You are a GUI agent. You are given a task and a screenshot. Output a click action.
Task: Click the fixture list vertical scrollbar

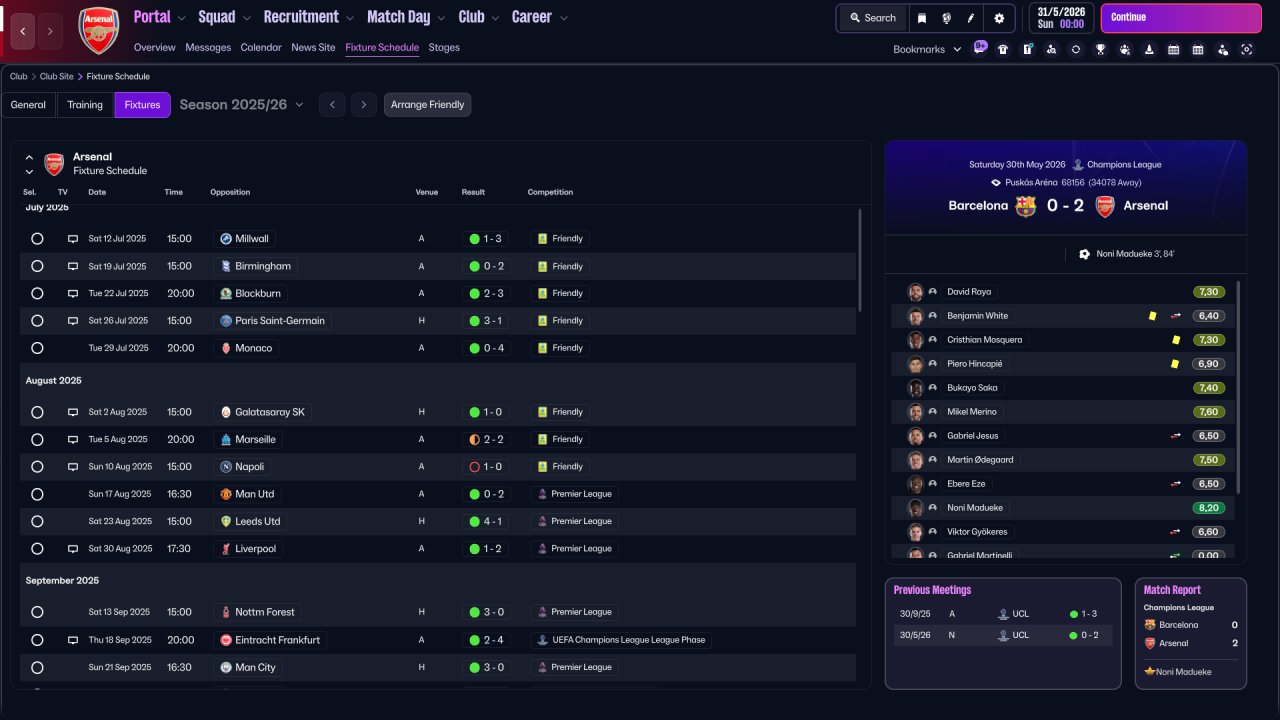pyautogui.click(x=860, y=260)
